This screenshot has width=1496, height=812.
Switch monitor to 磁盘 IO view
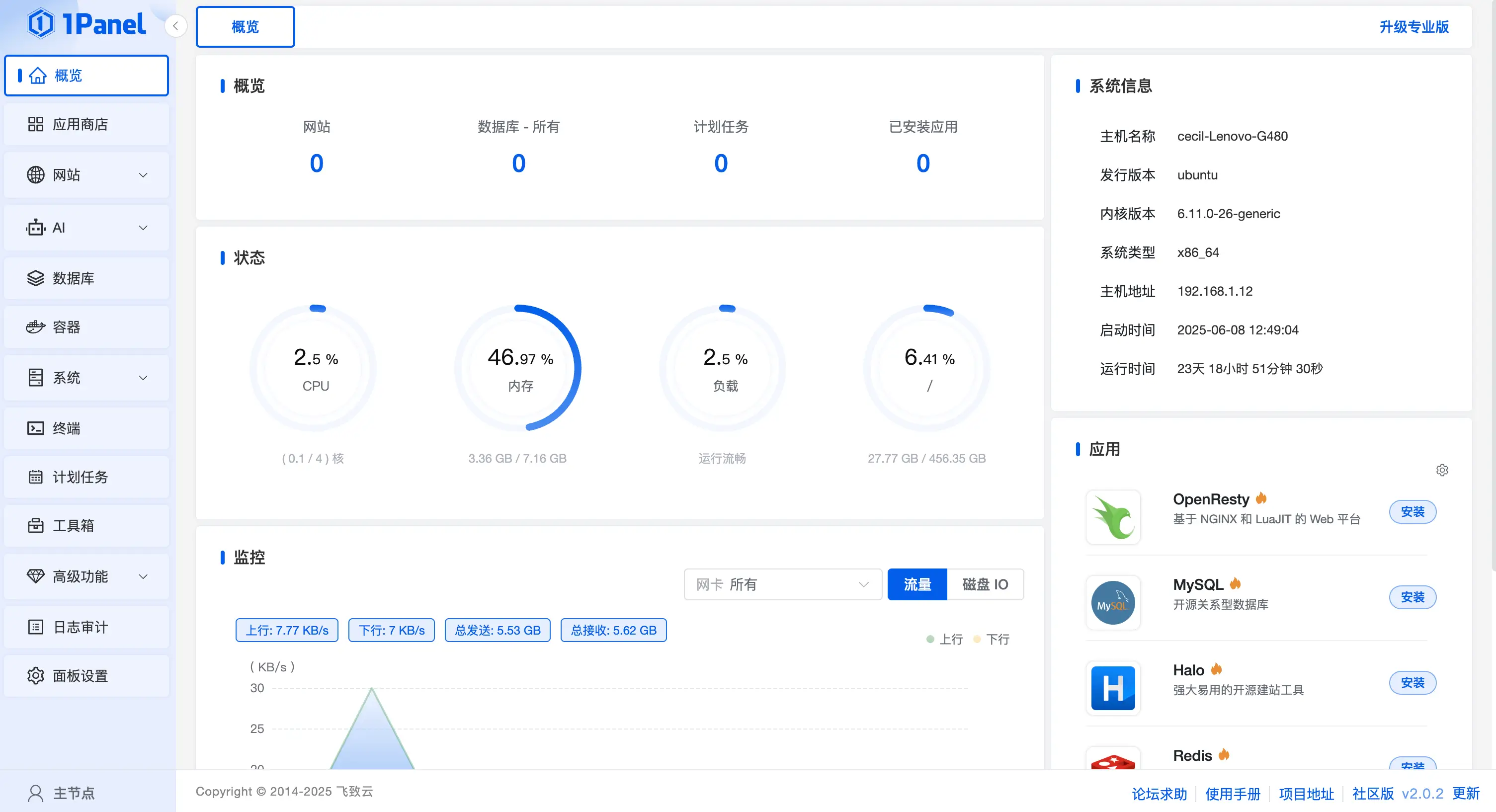(x=985, y=584)
